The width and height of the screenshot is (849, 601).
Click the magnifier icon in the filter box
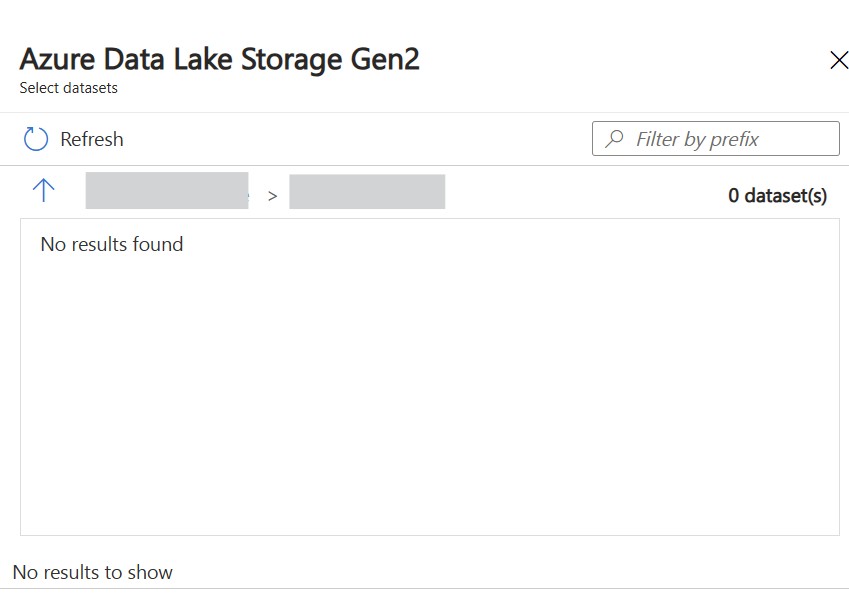click(614, 139)
